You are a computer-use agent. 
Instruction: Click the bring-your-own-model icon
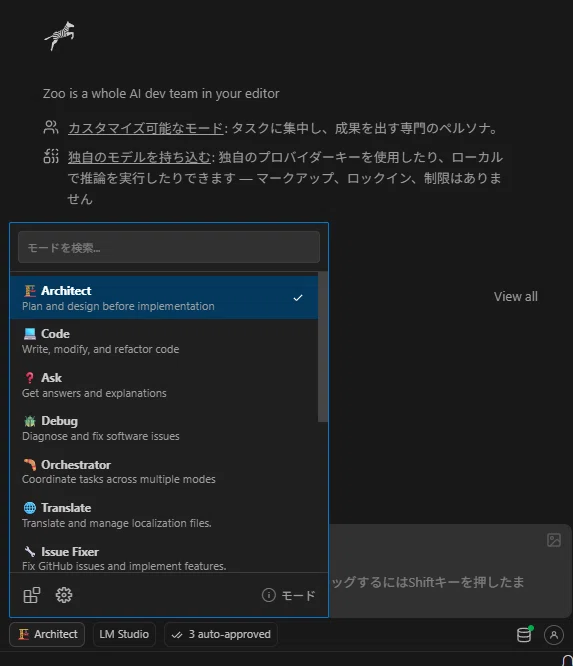point(51,156)
